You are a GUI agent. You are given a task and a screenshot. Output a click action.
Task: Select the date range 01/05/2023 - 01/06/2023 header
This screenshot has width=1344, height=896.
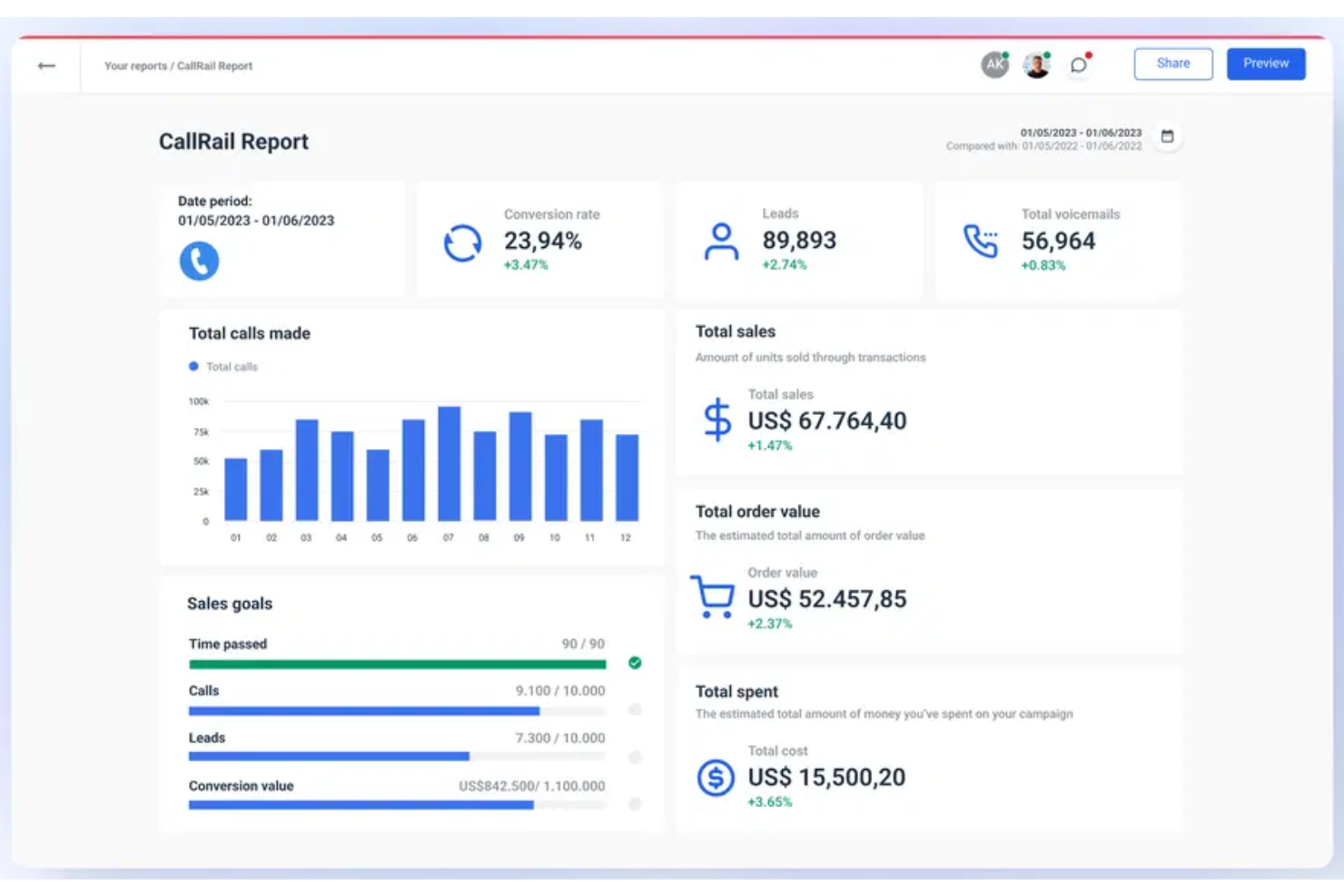point(1081,133)
